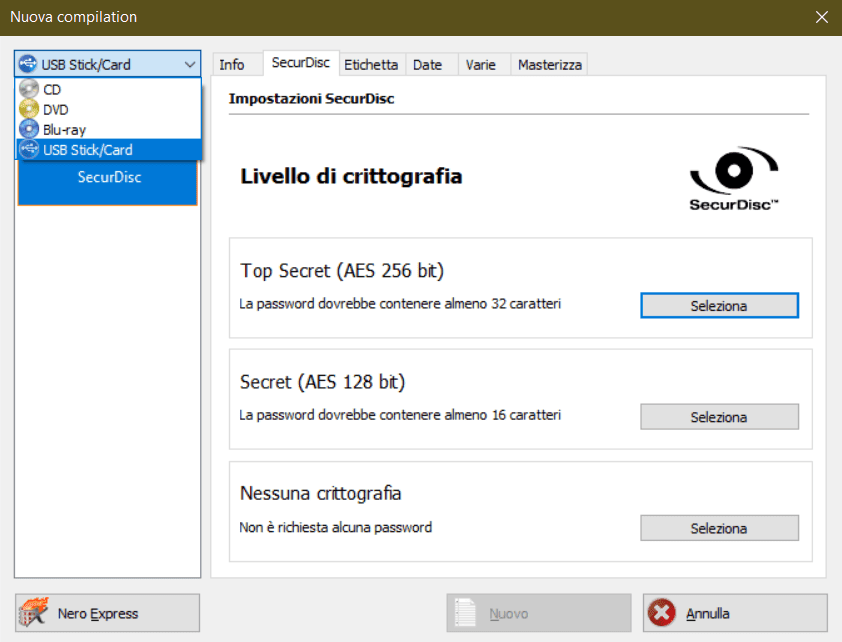Click Seleziona for Secret AES 128 bit
842x642 pixels.
coord(719,417)
